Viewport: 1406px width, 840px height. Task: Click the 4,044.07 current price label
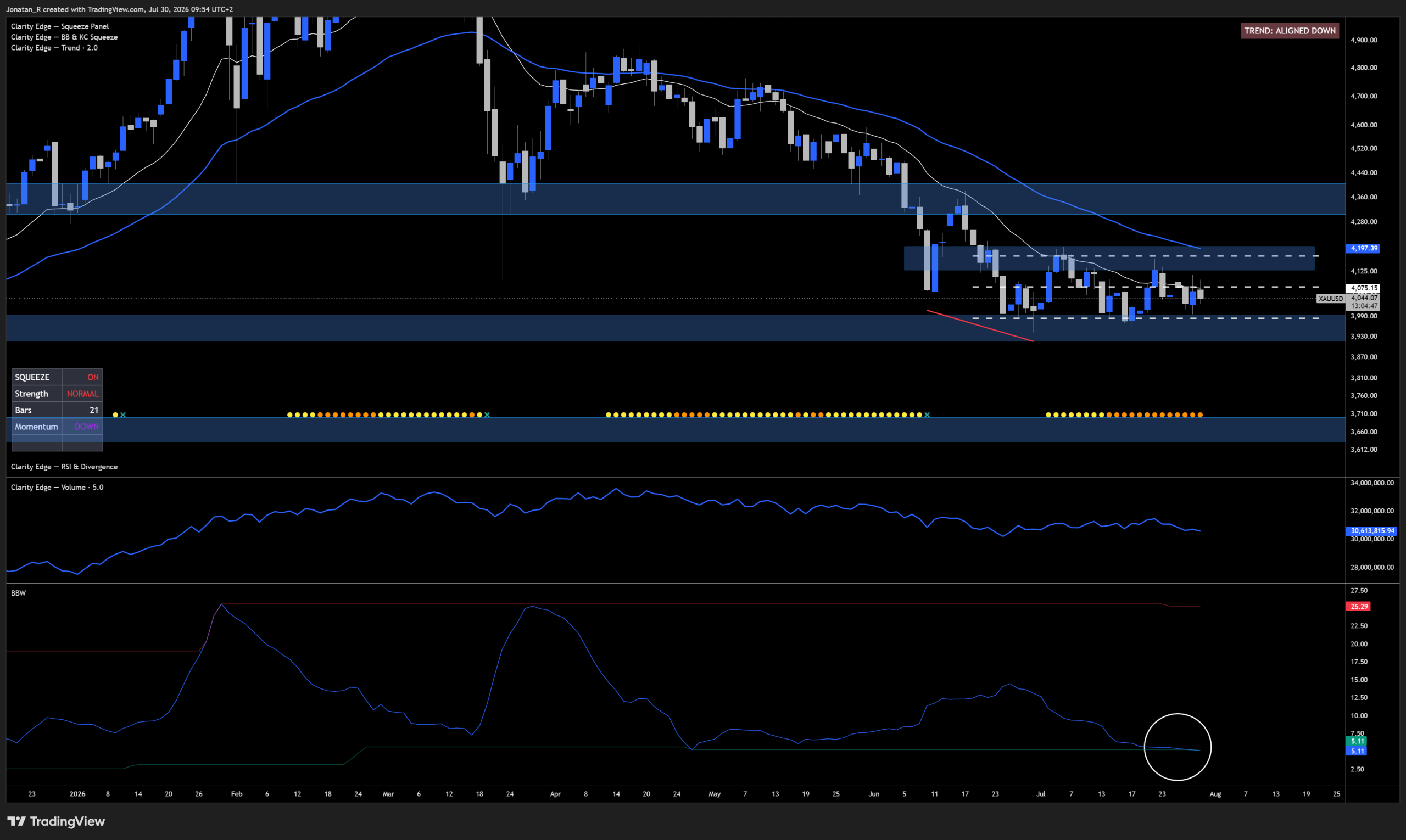click(x=1364, y=298)
